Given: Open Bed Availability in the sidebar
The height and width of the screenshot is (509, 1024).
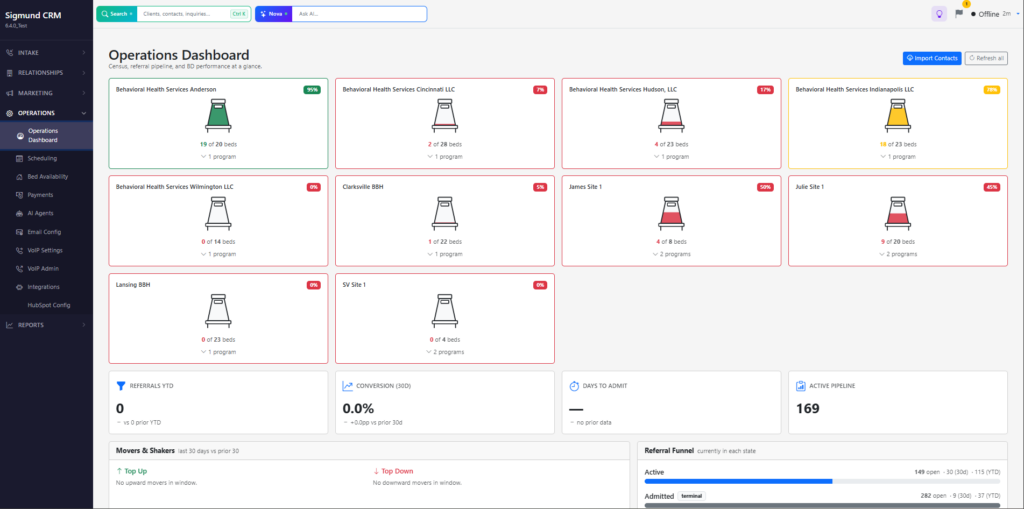Looking at the screenshot, I should [x=46, y=176].
